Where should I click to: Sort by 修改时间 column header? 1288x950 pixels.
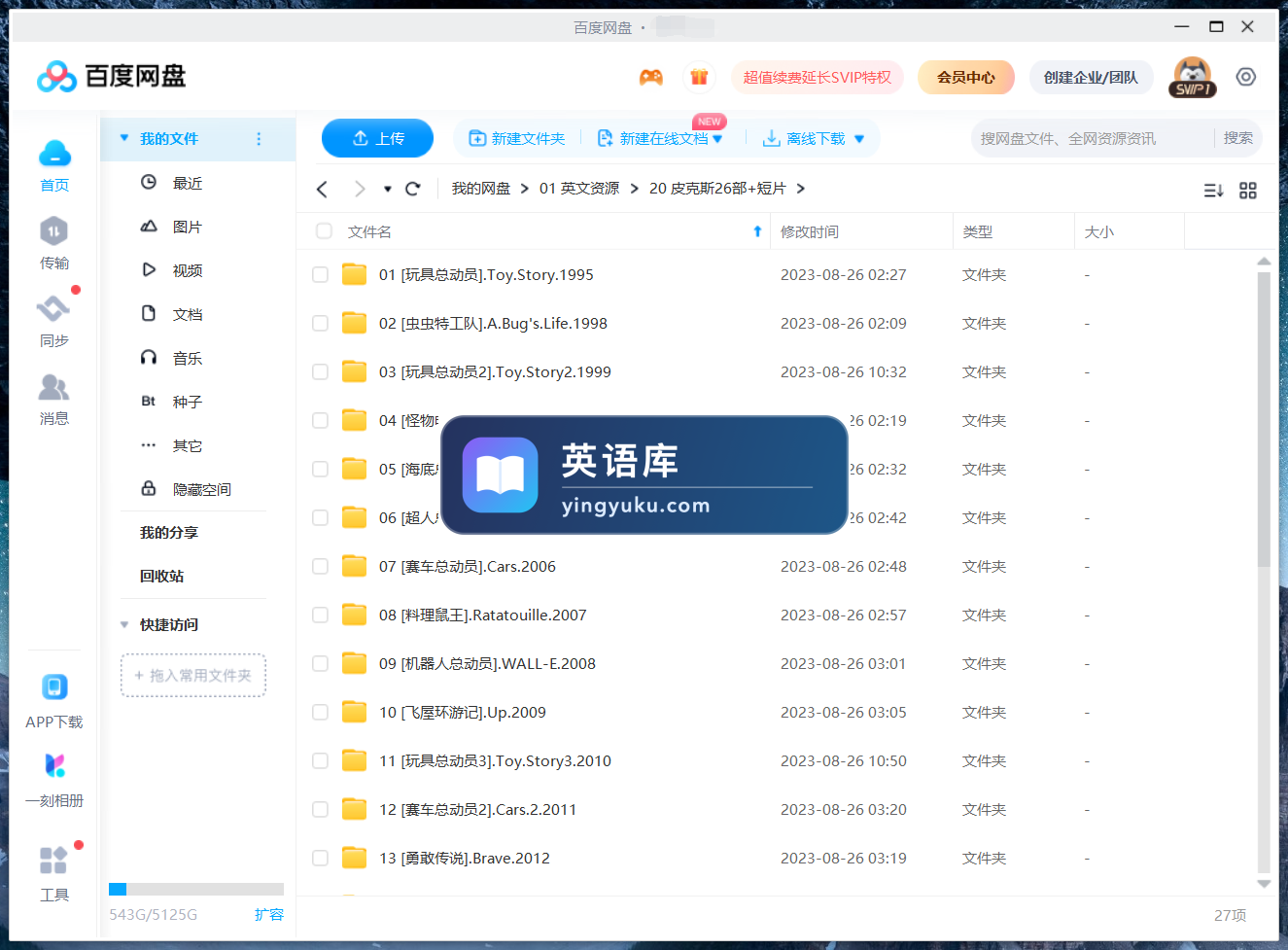[x=810, y=231]
